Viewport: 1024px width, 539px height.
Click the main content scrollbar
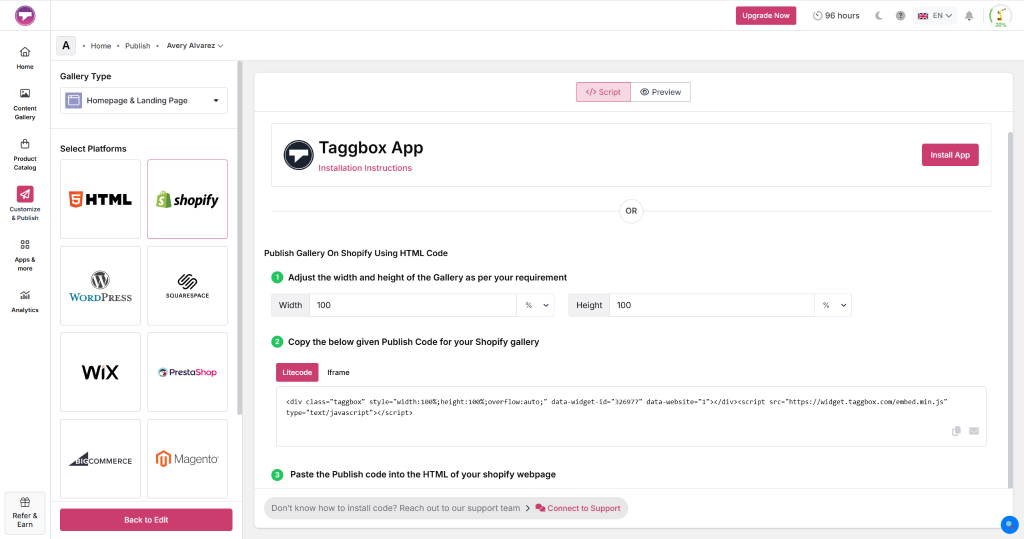1010,310
